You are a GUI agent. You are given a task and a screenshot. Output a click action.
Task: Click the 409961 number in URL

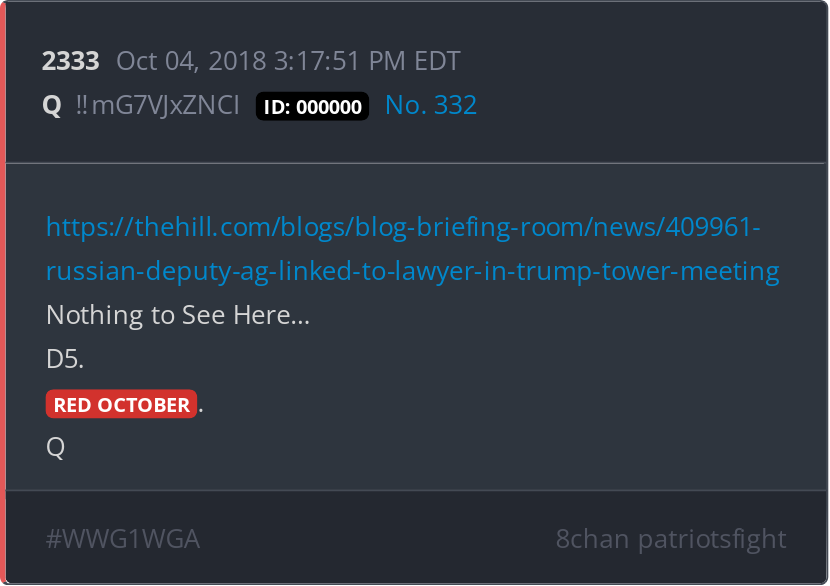(x=710, y=227)
